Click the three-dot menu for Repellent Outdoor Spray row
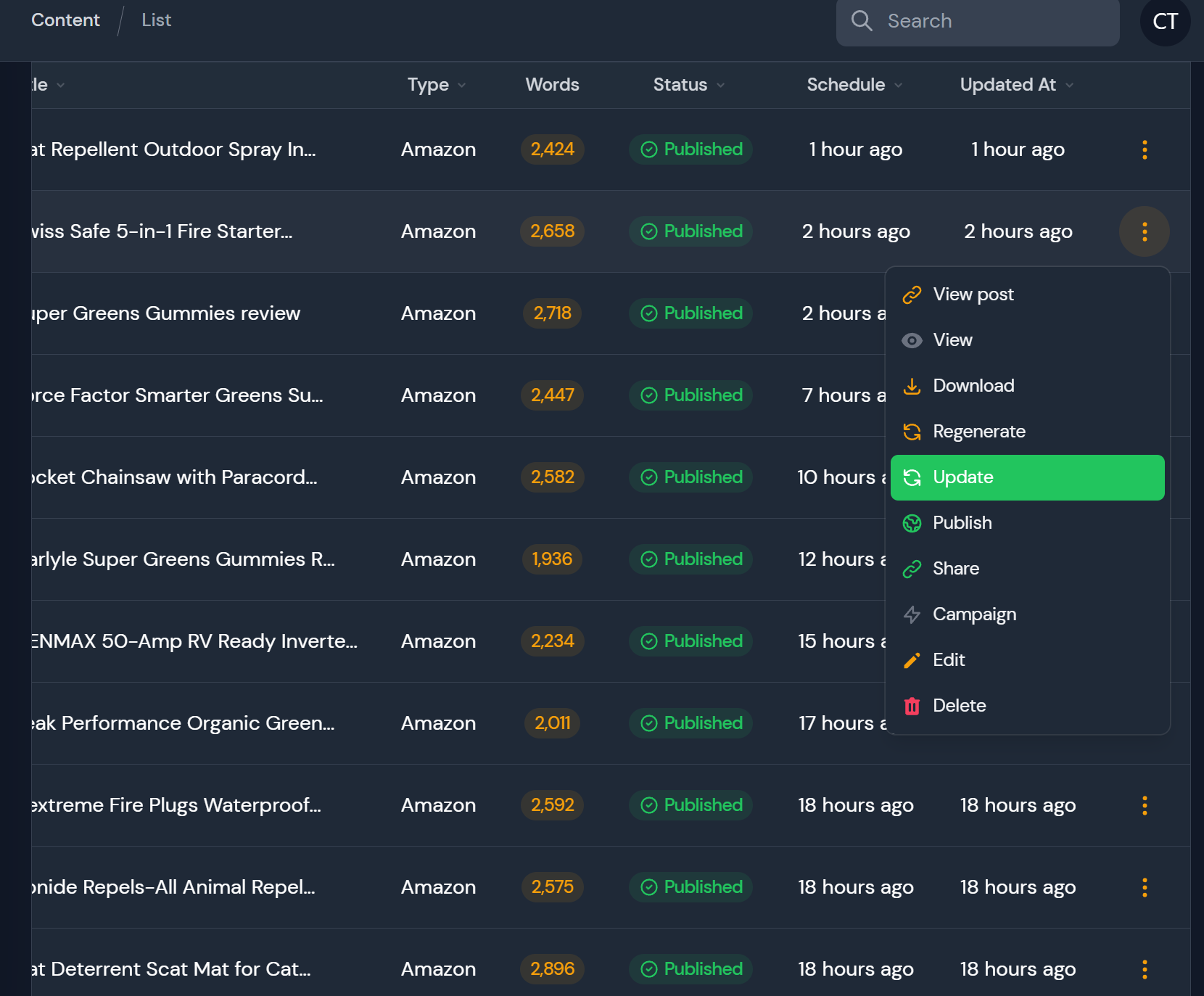Viewport: 1204px width, 996px height. click(1145, 149)
